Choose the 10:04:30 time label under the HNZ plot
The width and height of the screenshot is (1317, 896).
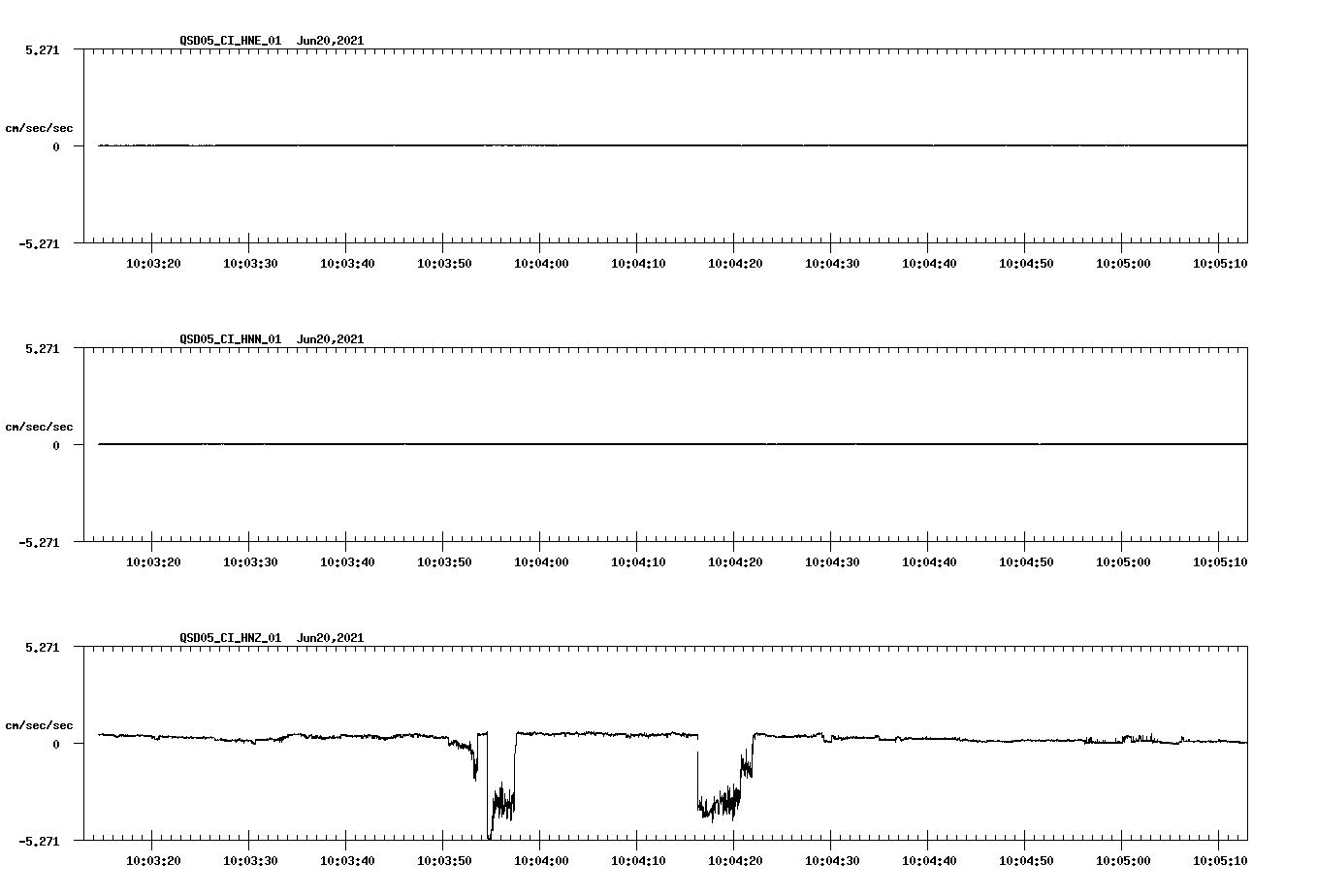832,861
